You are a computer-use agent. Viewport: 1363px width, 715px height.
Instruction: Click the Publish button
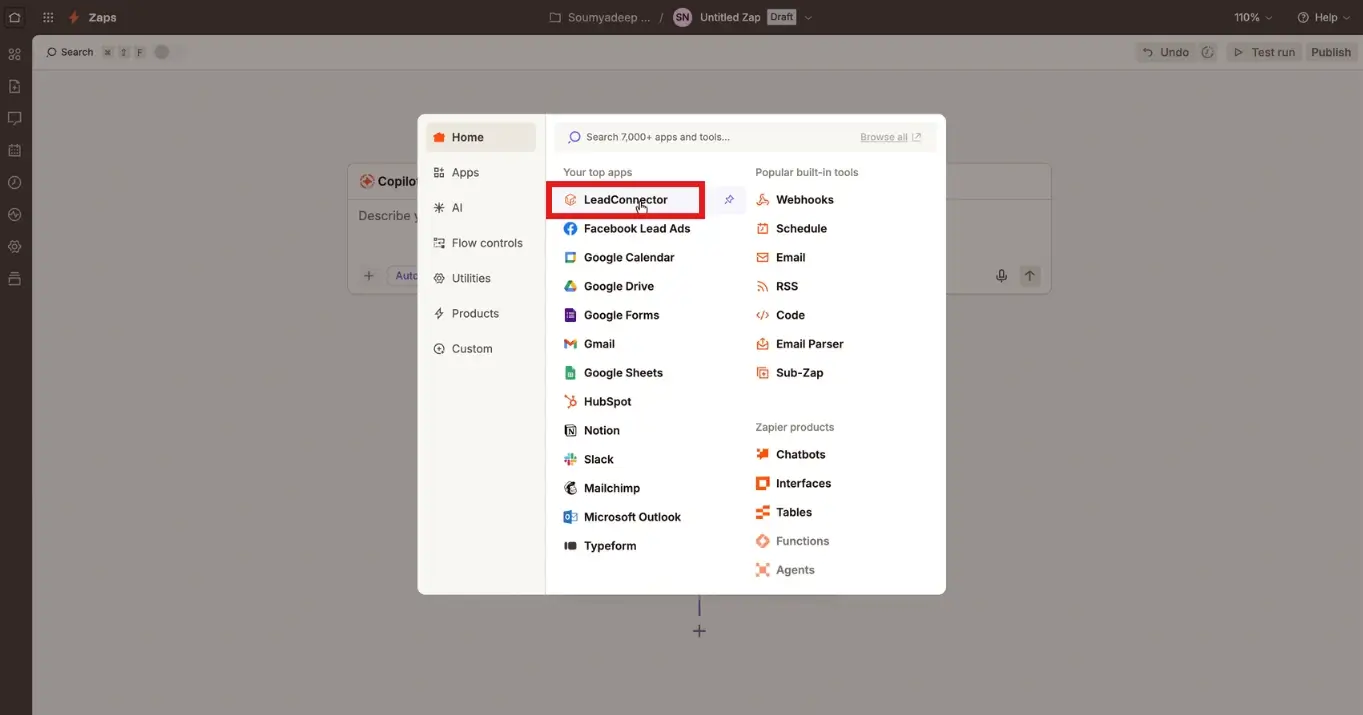[1330, 52]
